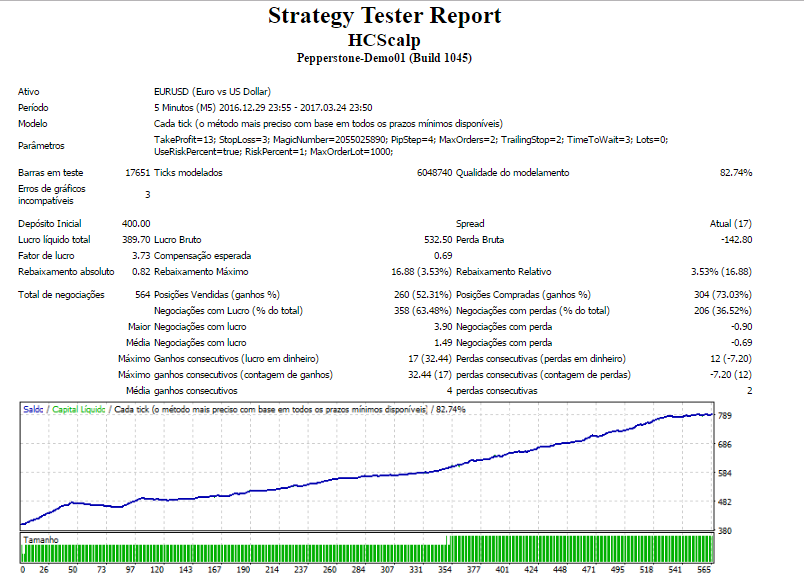Click the 'Ativo' label
Viewport: 804px width, 577px height.
point(29,92)
